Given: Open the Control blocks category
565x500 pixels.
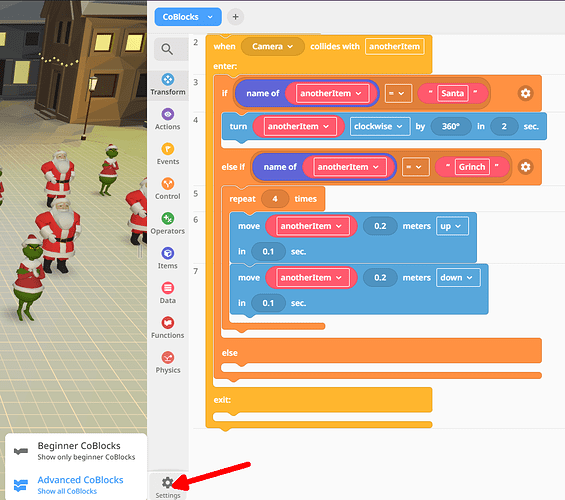Looking at the screenshot, I should [x=168, y=189].
